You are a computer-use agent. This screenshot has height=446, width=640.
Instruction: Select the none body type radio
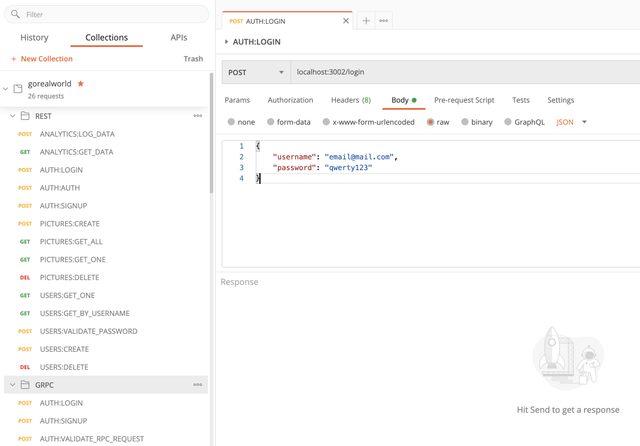click(x=231, y=122)
